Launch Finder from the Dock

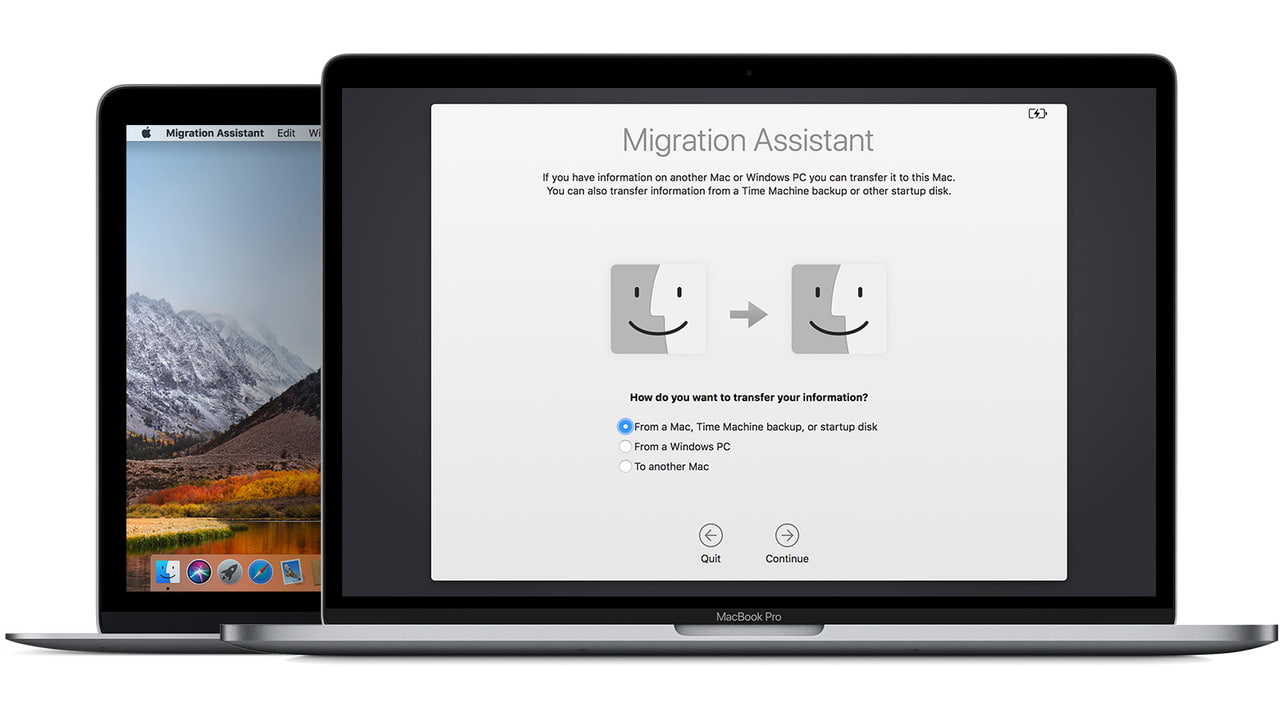[168, 571]
